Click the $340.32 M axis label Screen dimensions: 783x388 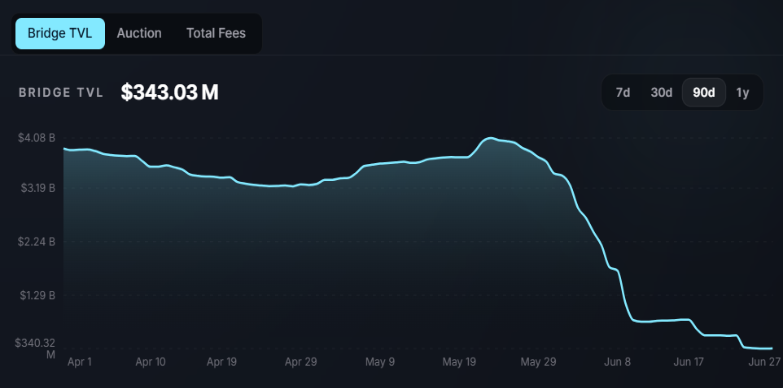click(x=35, y=349)
